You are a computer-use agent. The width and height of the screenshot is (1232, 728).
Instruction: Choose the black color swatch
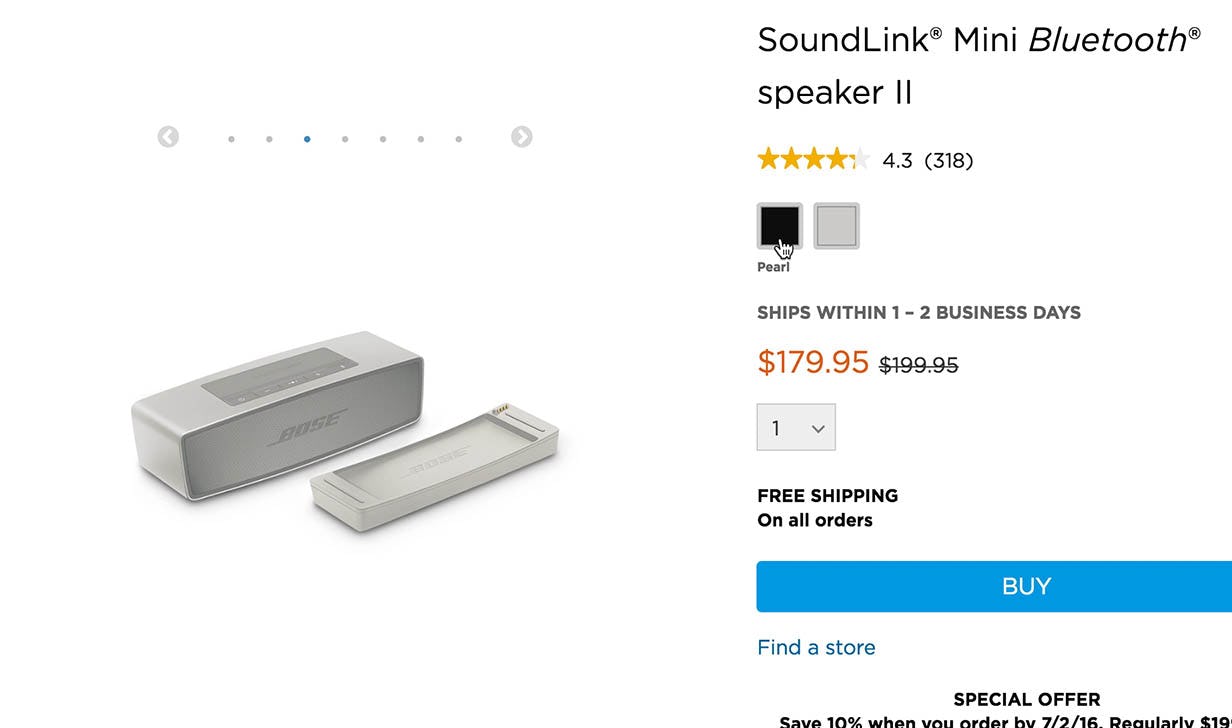click(x=779, y=225)
